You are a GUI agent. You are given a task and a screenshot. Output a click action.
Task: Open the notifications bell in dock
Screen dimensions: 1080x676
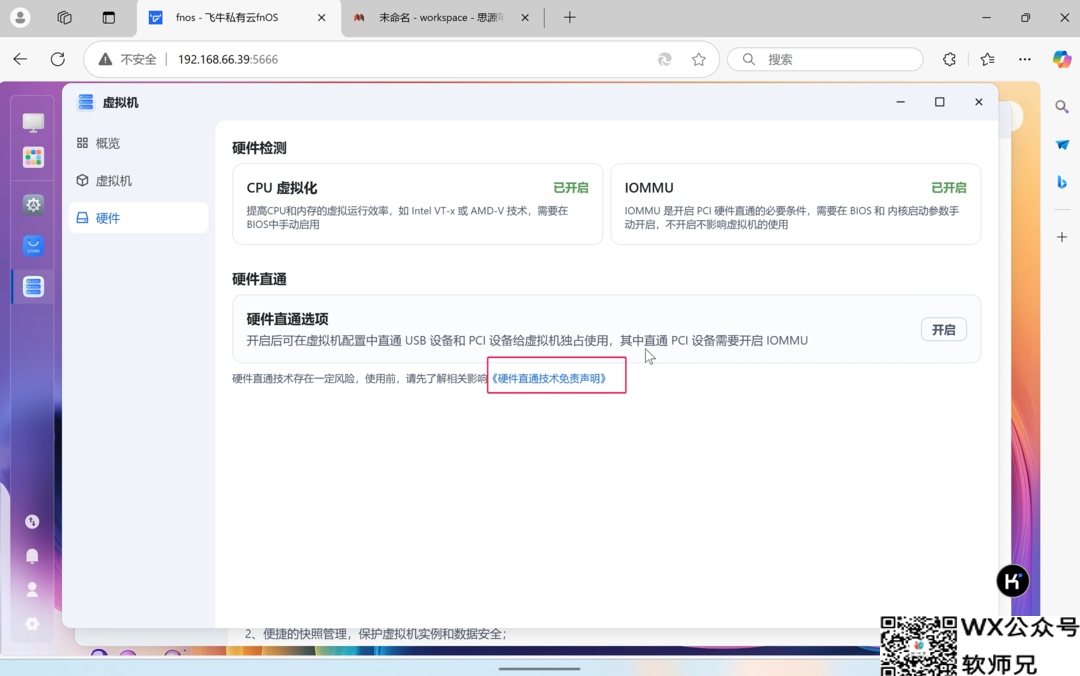click(32, 555)
